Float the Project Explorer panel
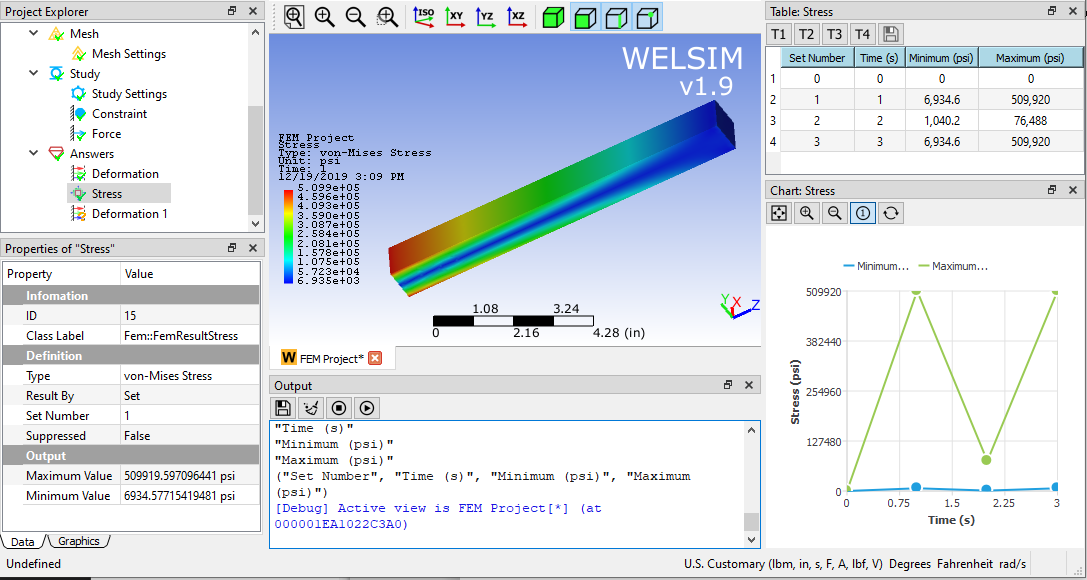1087x580 pixels. point(232,12)
